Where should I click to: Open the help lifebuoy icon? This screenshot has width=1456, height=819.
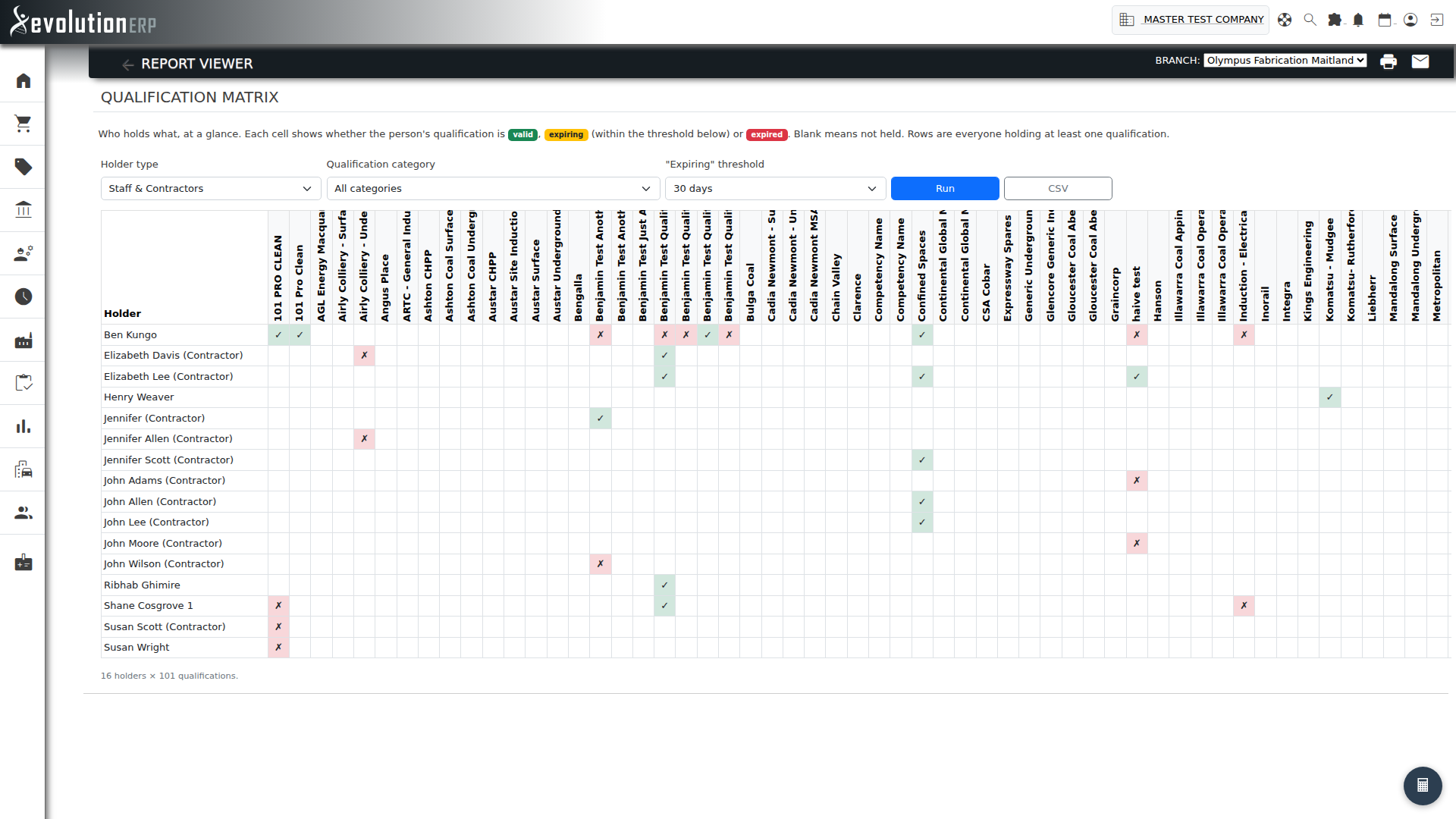coord(1285,20)
